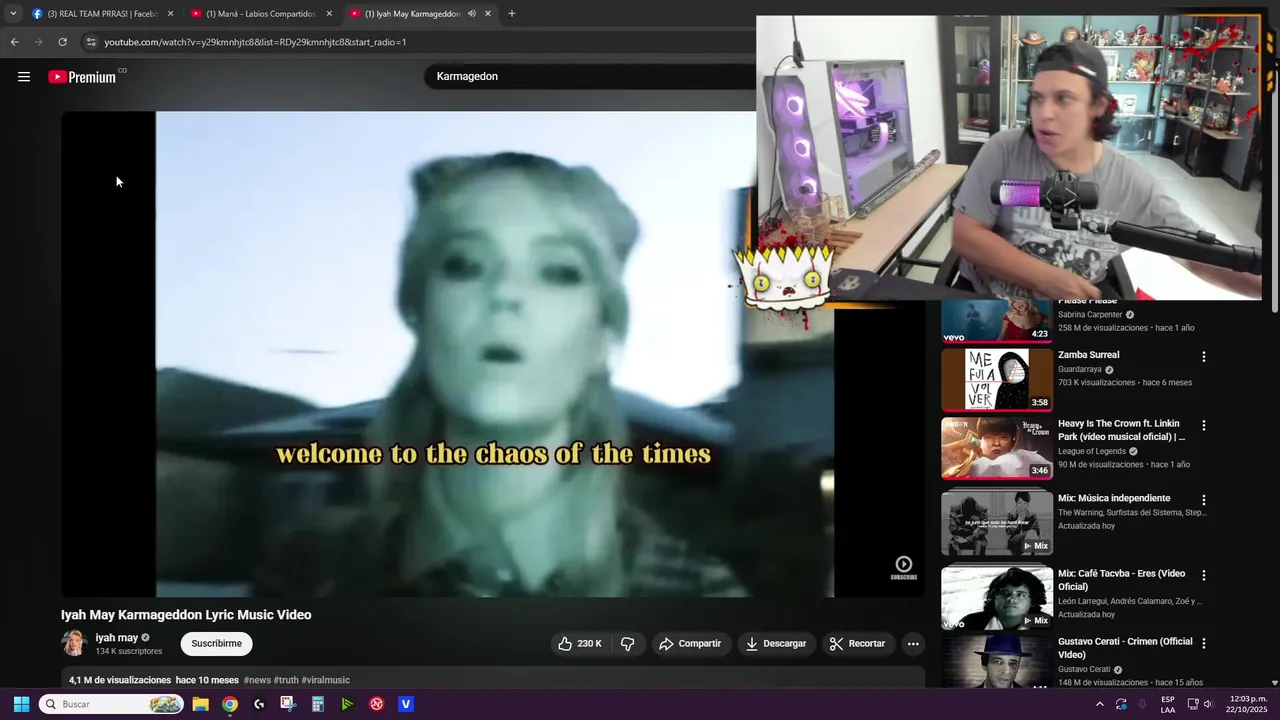Click League of Legends channel name
Screen dimensions: 1280x720
(1092, 451)
